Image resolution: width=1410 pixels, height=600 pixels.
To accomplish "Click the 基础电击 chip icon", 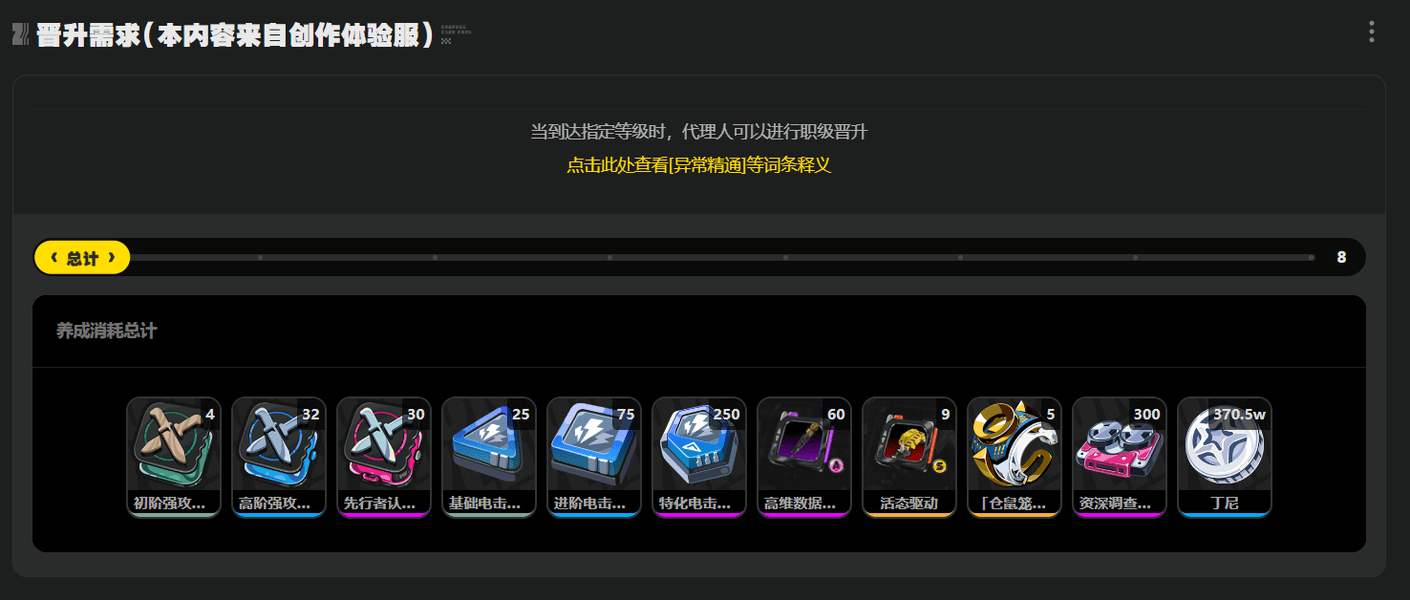I will (489, 457).
